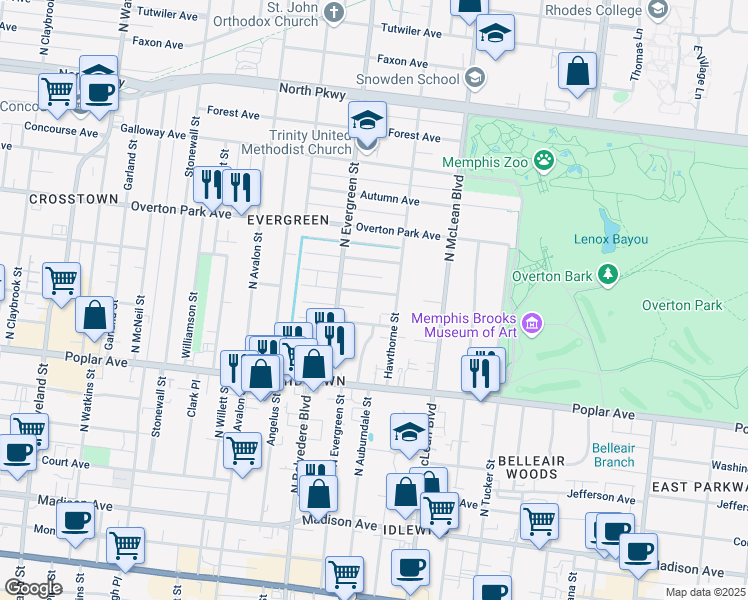The image size is (748, 600).
Task: Click the N McLean Blvd street label
Action: (x=454, y=218)
